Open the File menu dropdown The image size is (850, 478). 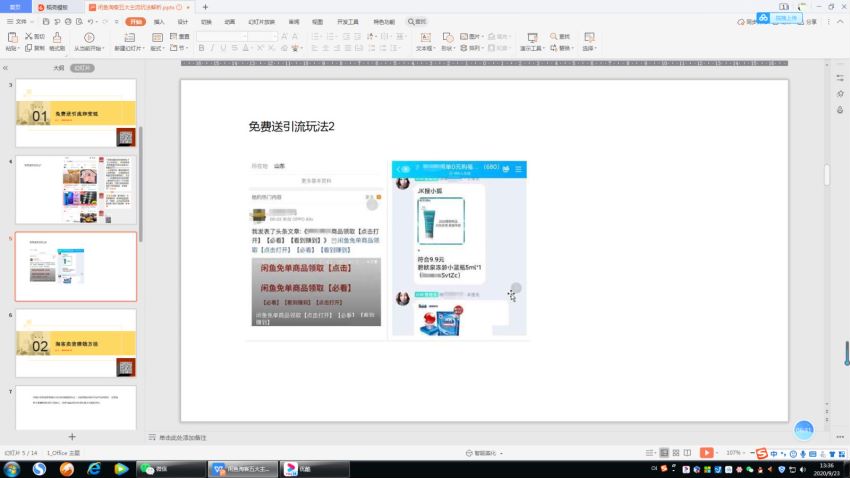tap(20, 22)
